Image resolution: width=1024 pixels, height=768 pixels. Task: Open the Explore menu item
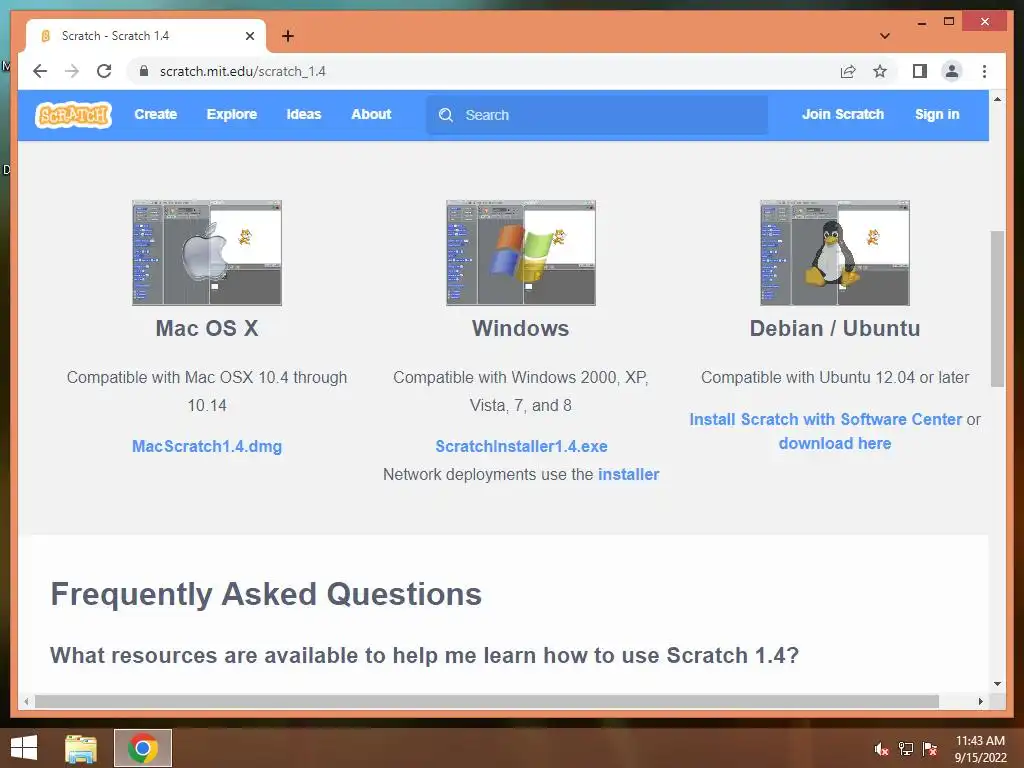(x=232, y=114)
